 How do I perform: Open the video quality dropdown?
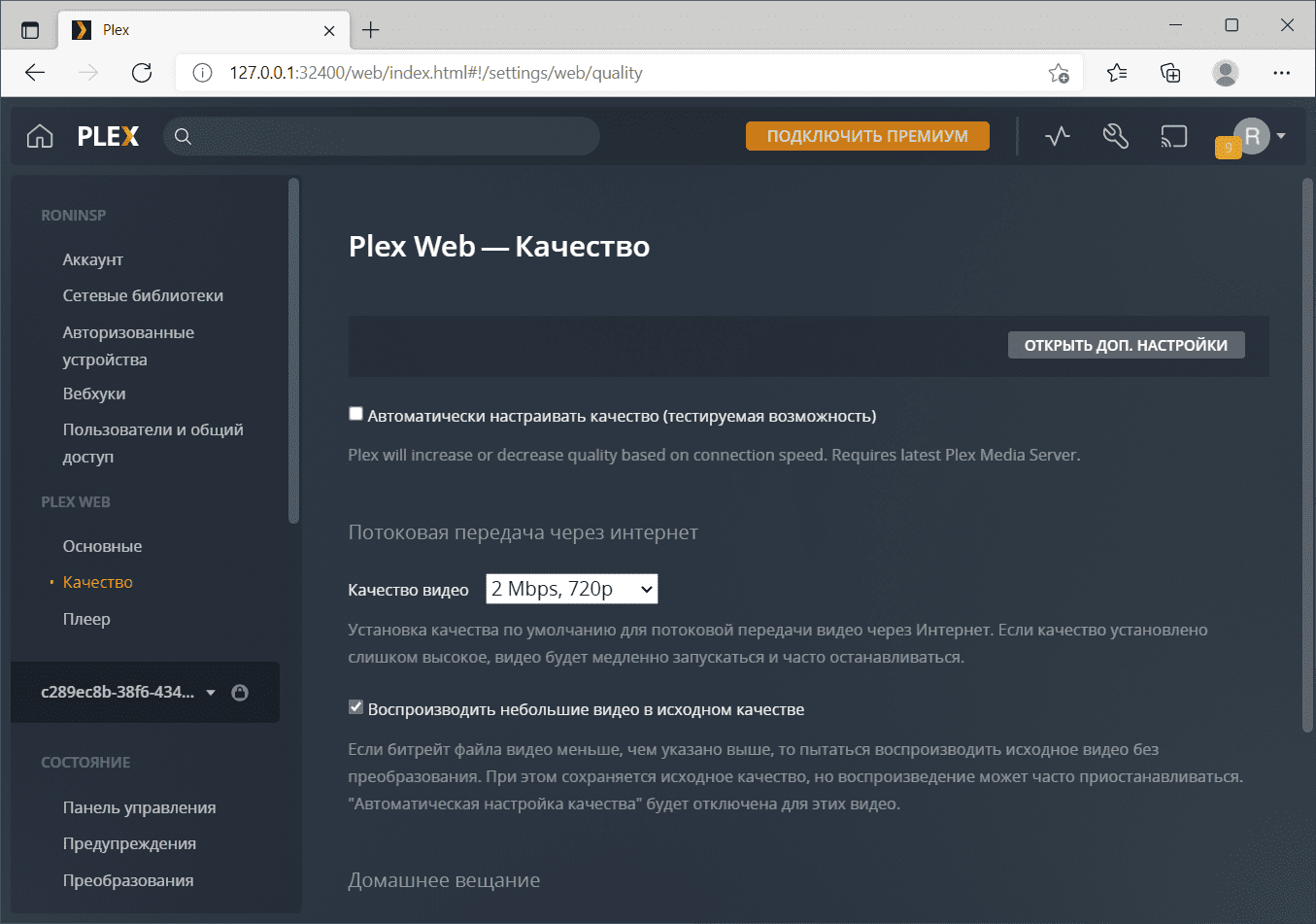pyautogui.click(x=571, y=589)
